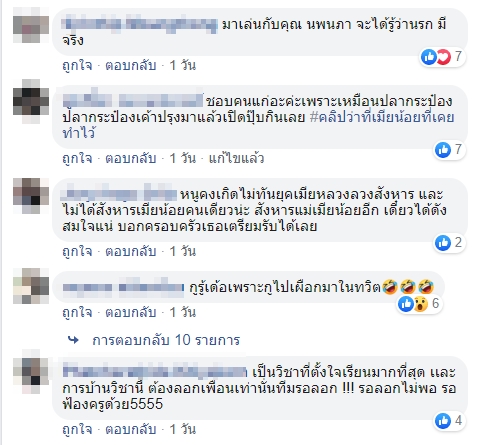Click thumbs-up reaction showing 2 likes
497x445 pixels.
tap(443, 243)
